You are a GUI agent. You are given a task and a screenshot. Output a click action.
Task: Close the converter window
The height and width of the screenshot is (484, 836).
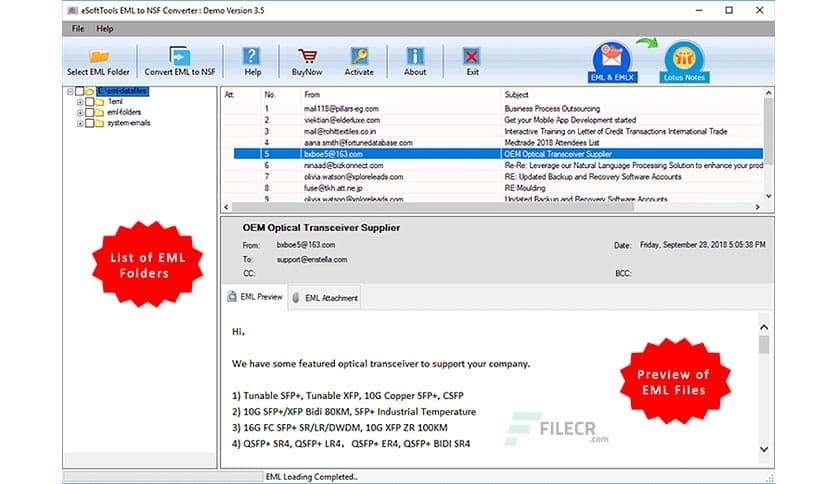(760, 10)
